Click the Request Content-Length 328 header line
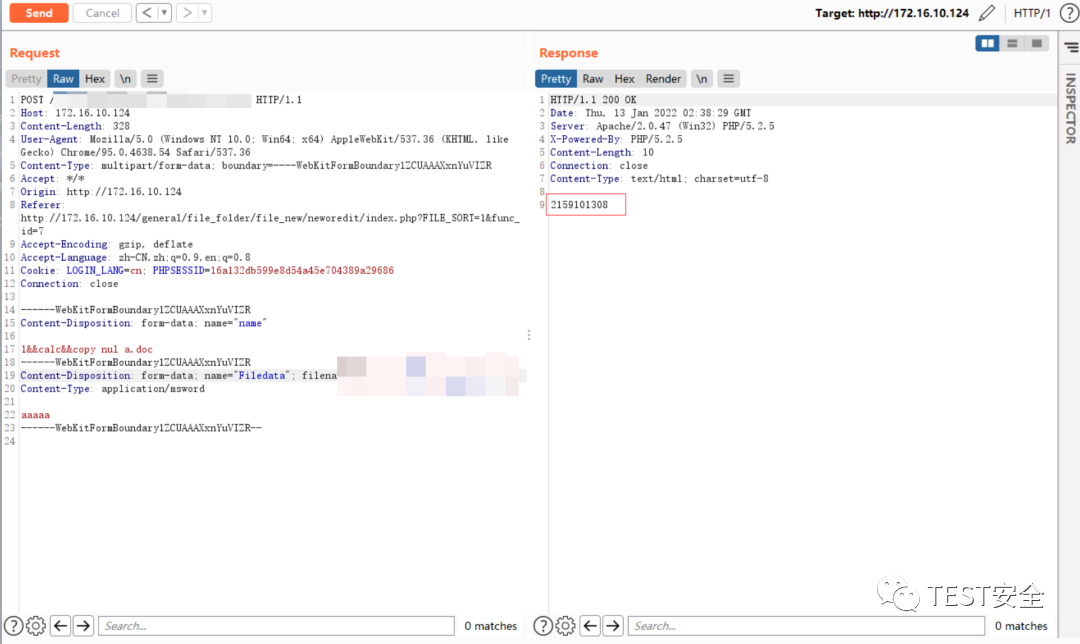This screenshot has height=644, width=1080. point(75,126)
